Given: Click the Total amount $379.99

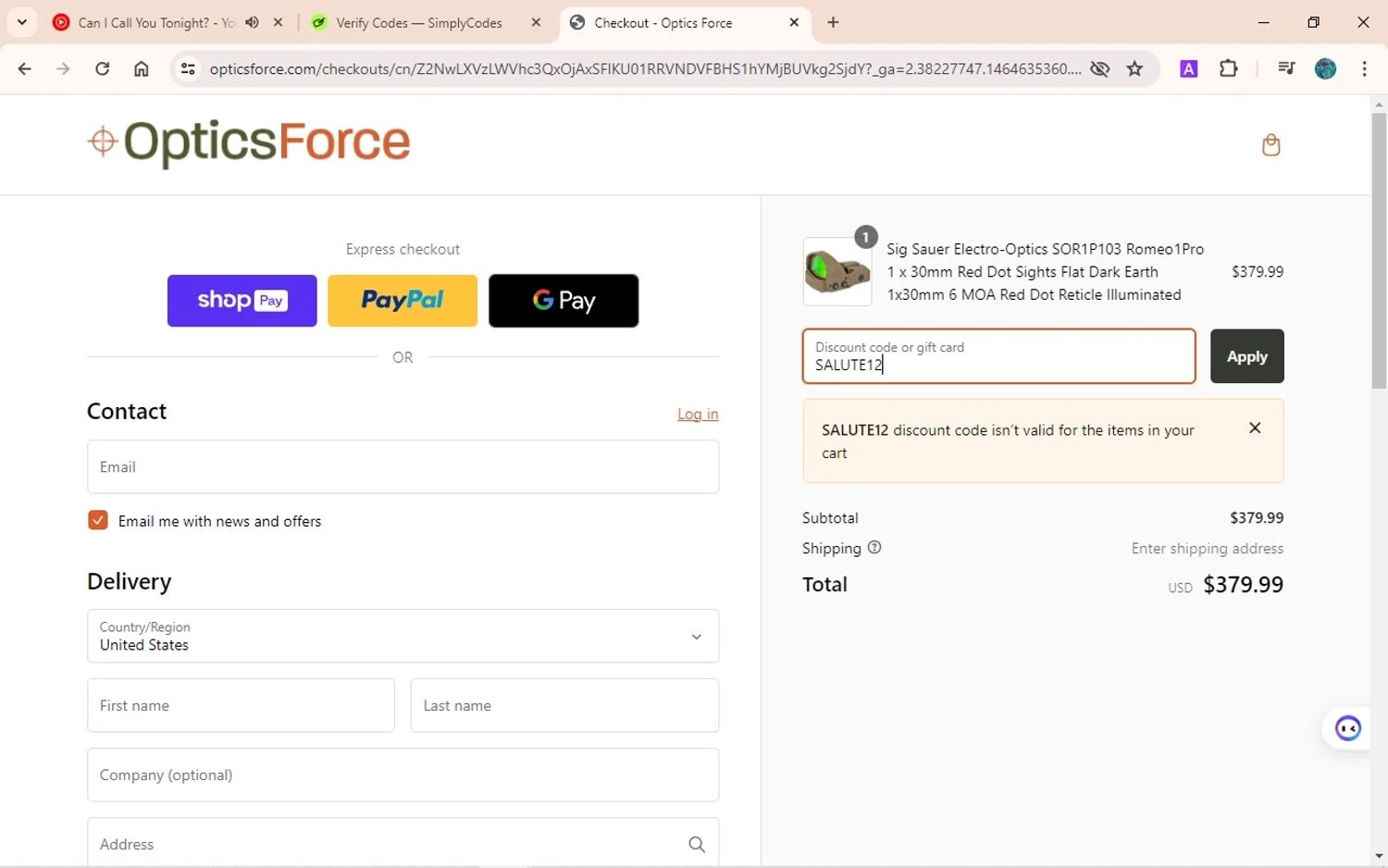Looking at the screenshot, I should (1243, 584).
